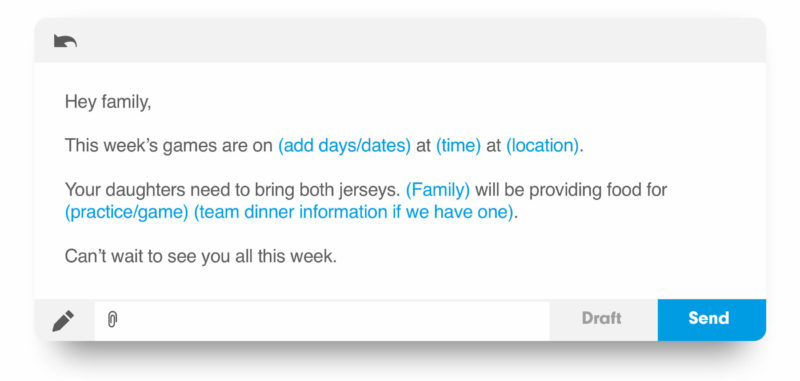Open attachments with the paperclip icon
The height and width of the screenshot is (381, 800).
(x=113, y=320)
